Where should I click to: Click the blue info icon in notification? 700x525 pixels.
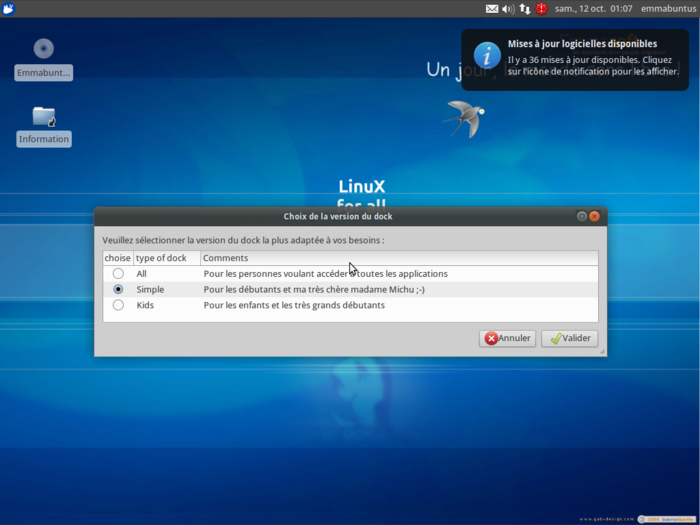(x=487, y=56)
